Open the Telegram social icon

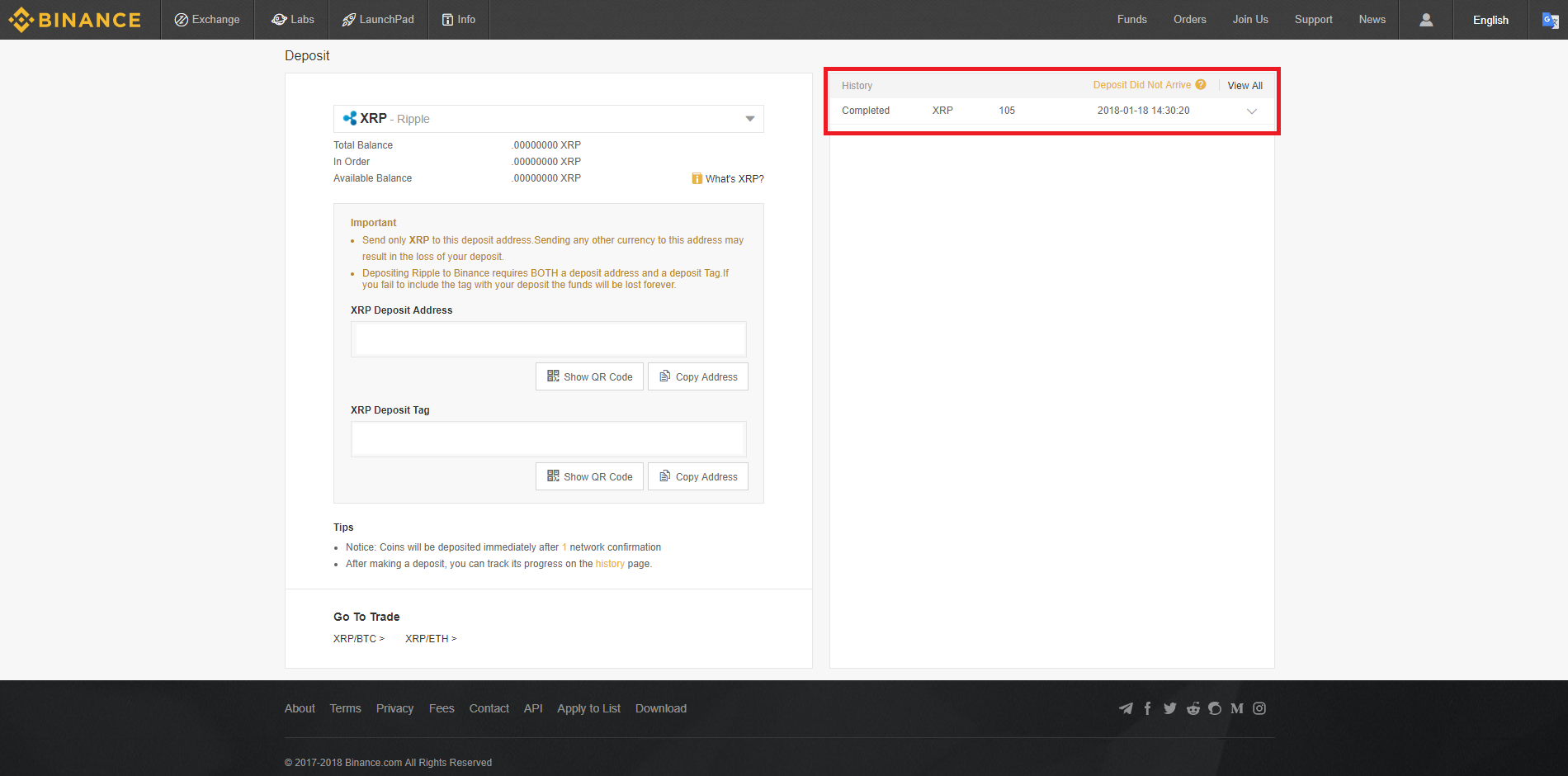tap(1126, 708)
